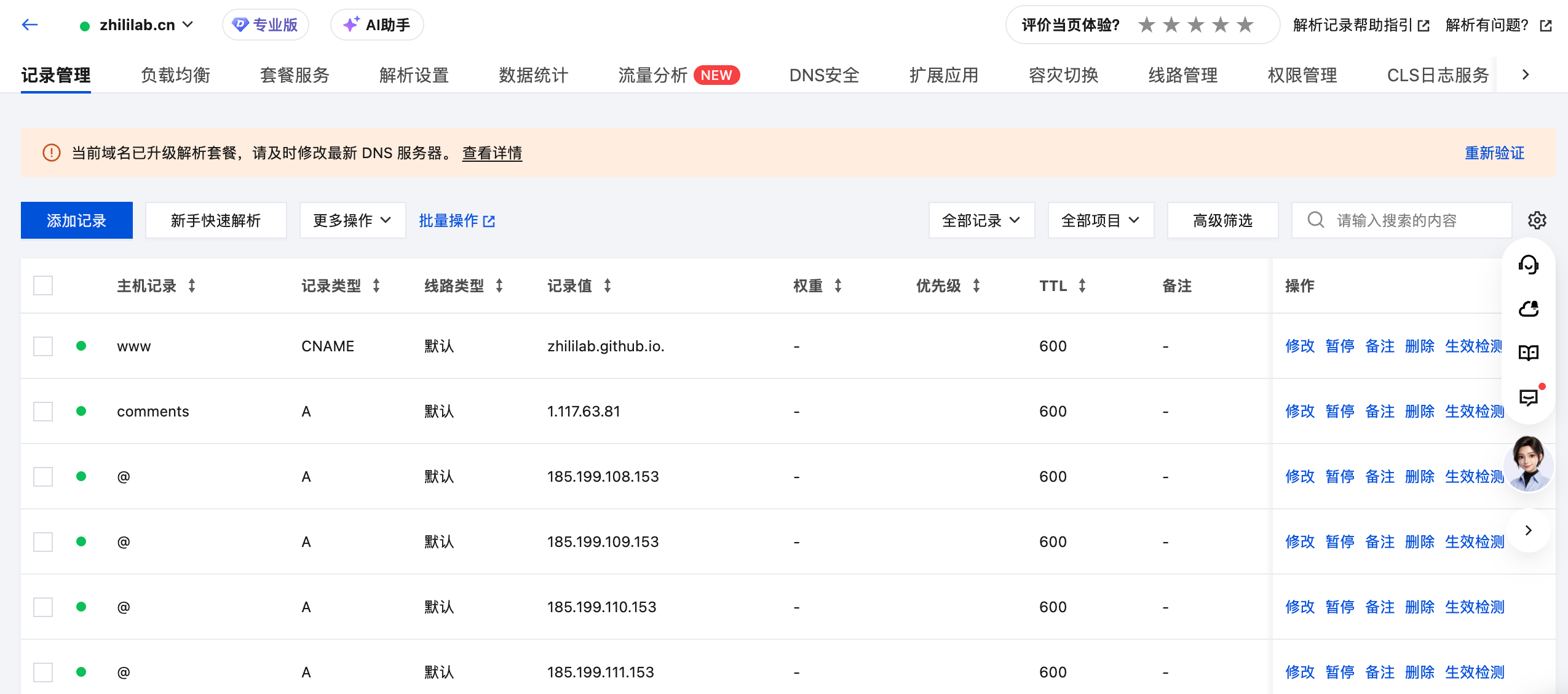Open the 更多操作 dropdown

point(352,220)
